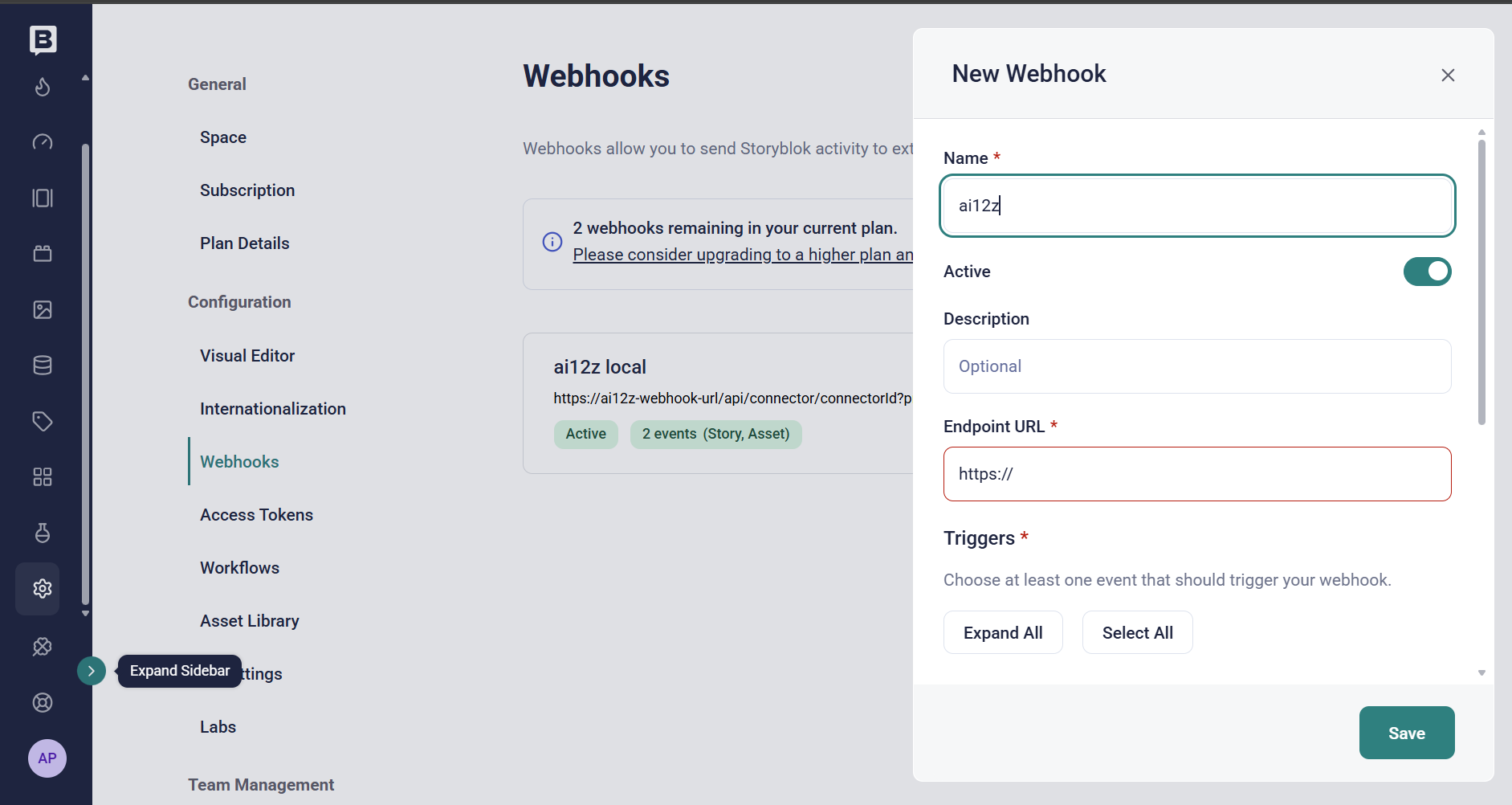Open the ai12z local webhook card
This screenshot has width=1512, height=805.
click(x=718, y=403)
